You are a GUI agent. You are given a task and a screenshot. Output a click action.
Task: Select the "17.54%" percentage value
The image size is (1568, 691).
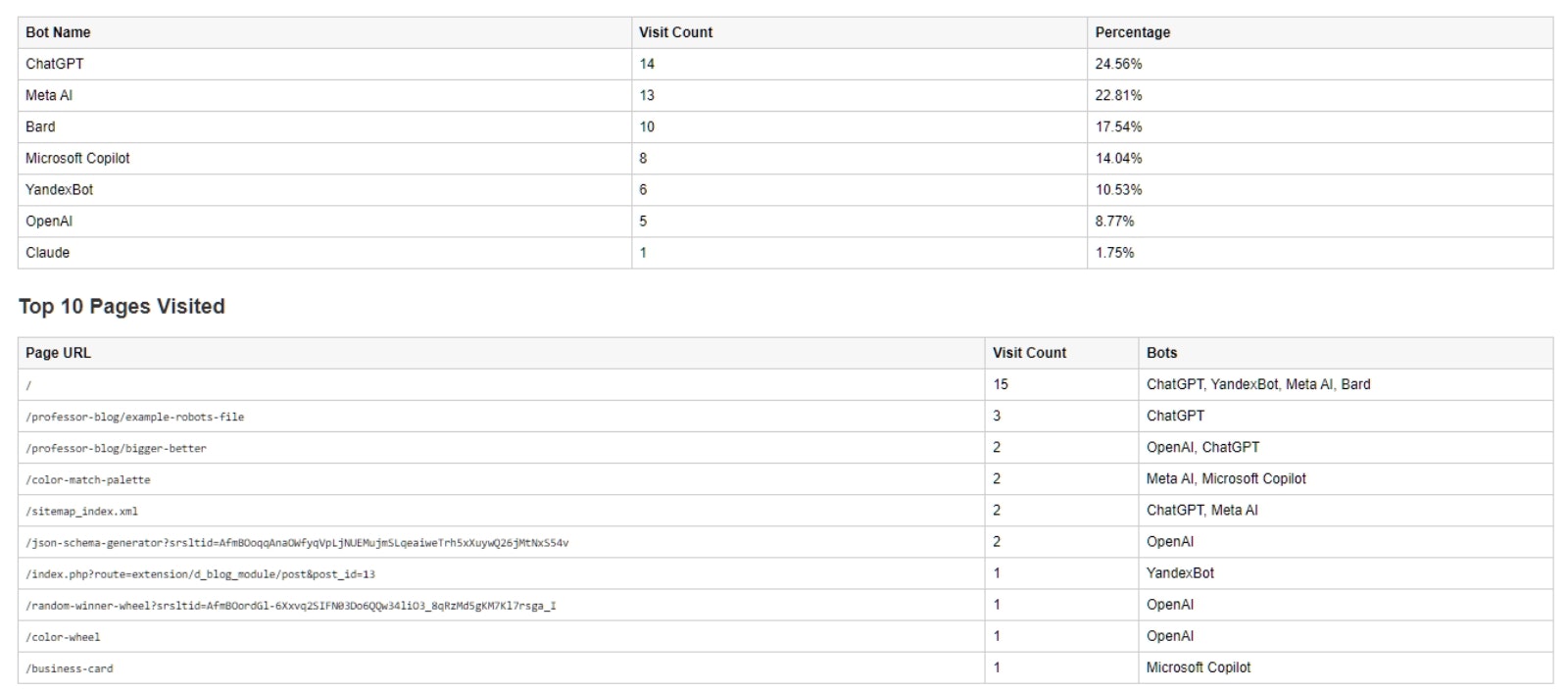(1118, 126)
